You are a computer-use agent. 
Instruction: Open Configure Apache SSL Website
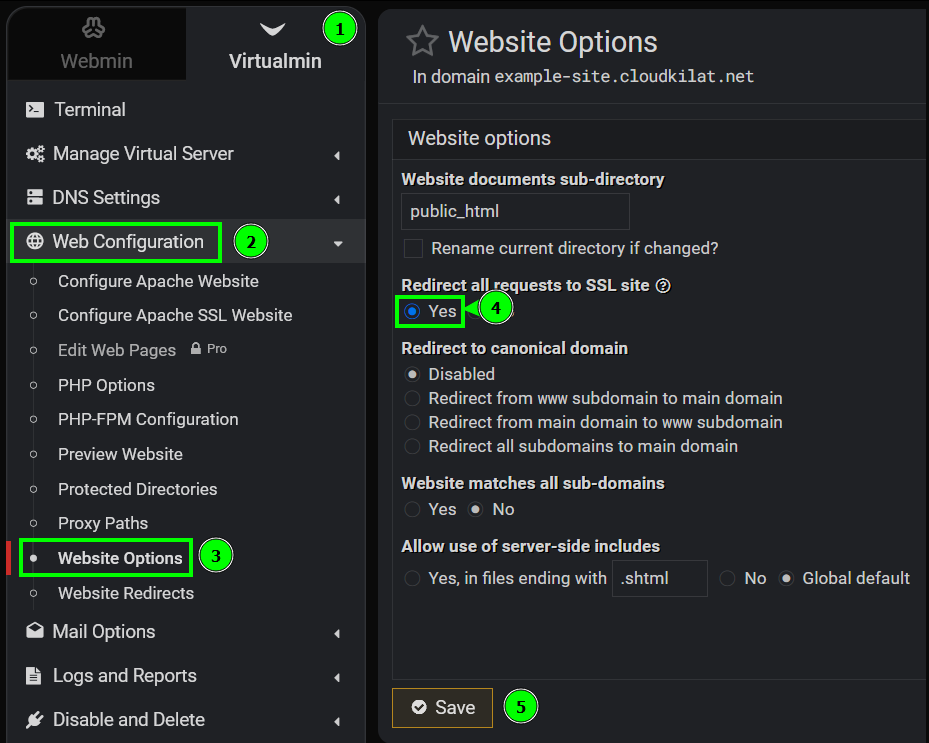point(175,315)
